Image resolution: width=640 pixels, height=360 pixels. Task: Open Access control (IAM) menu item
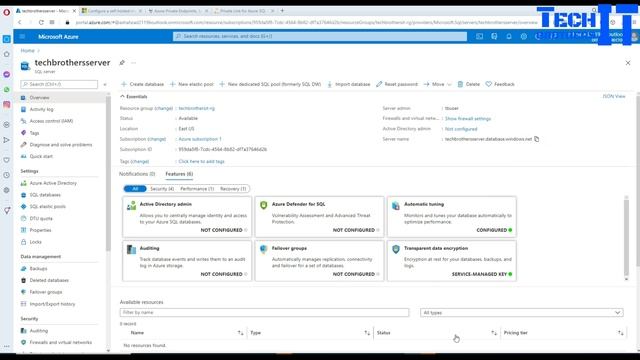(51, 121)
